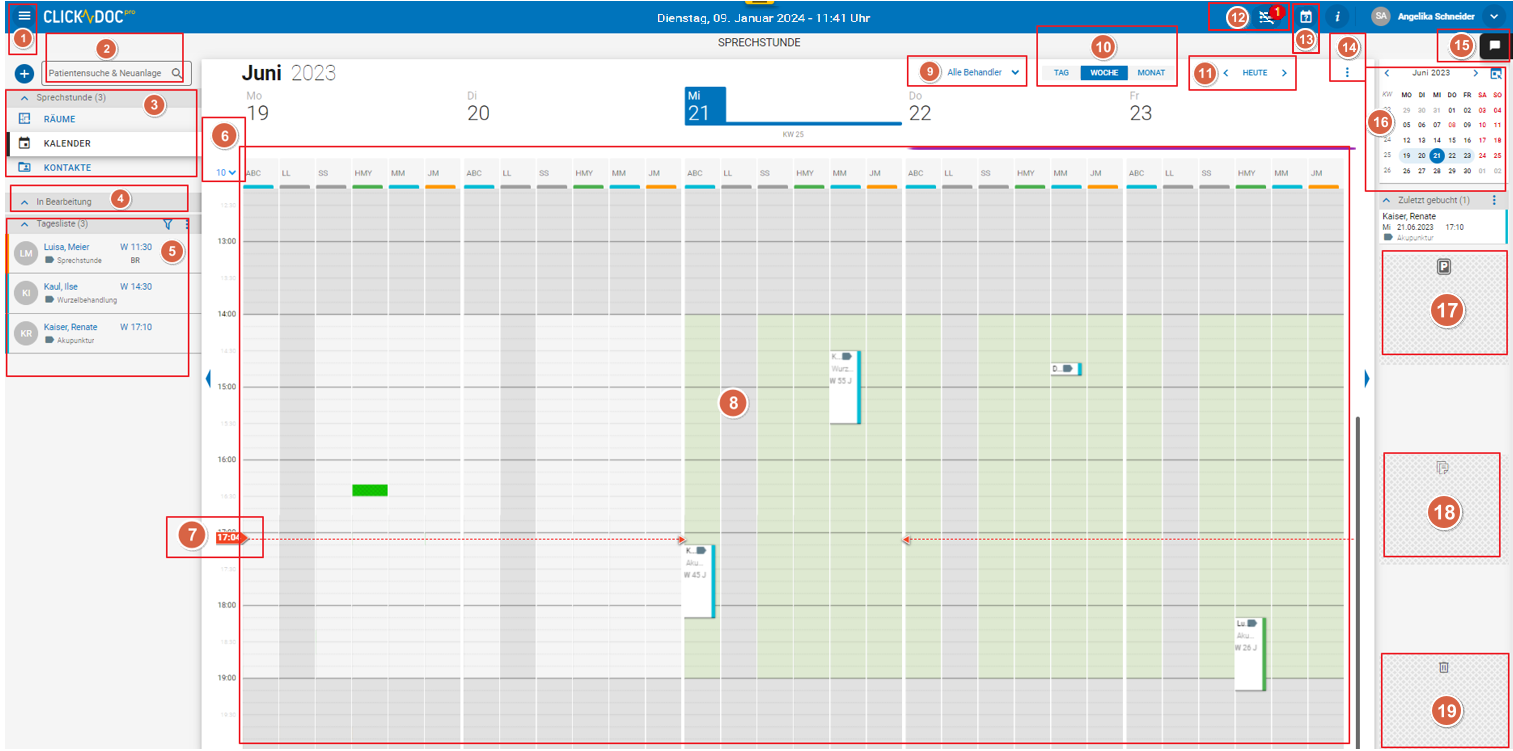Collapse right panel with right blue arrow handle
This screenshot has height=751, width=1513.
click(x=1366, y=378)
